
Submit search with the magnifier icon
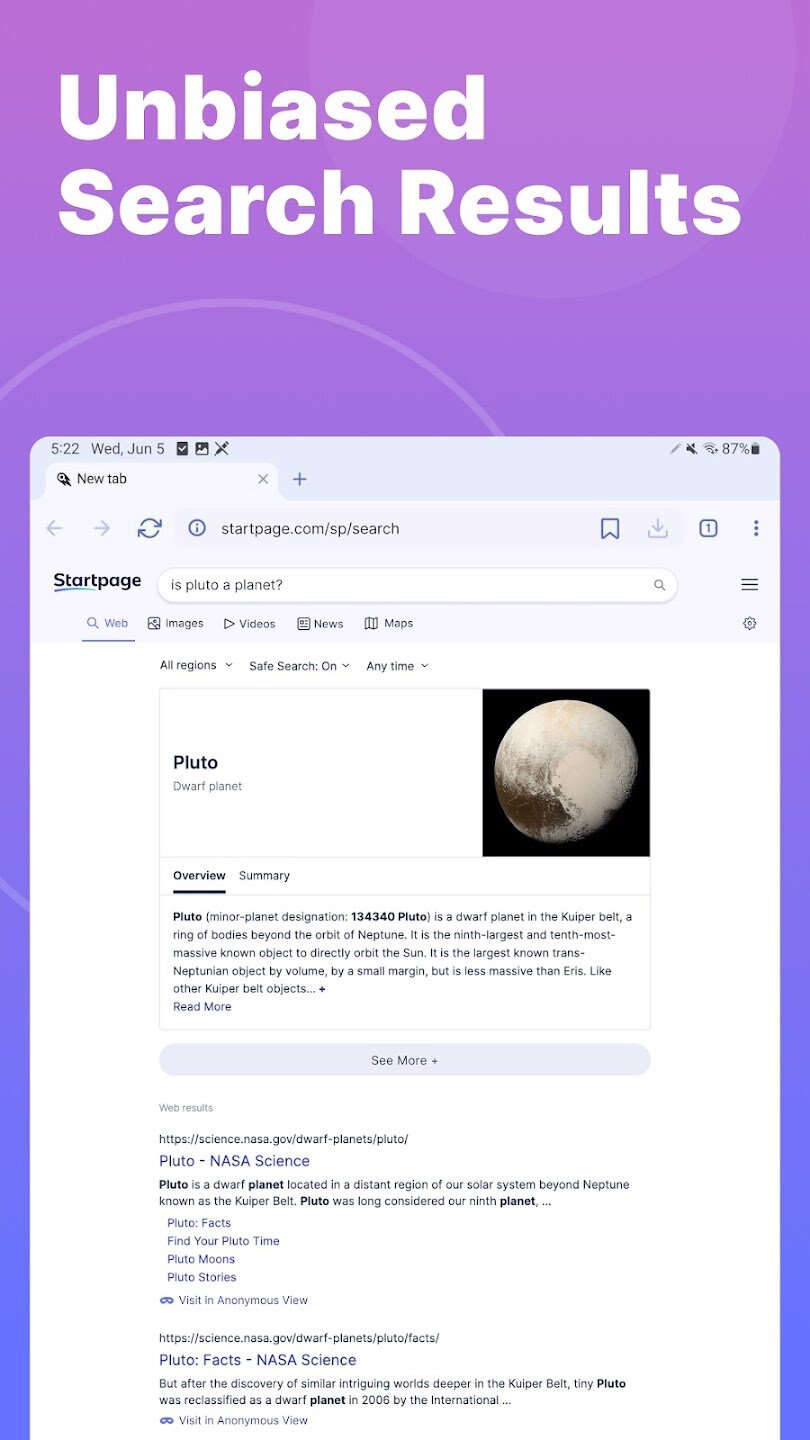(x=659, y=585)
